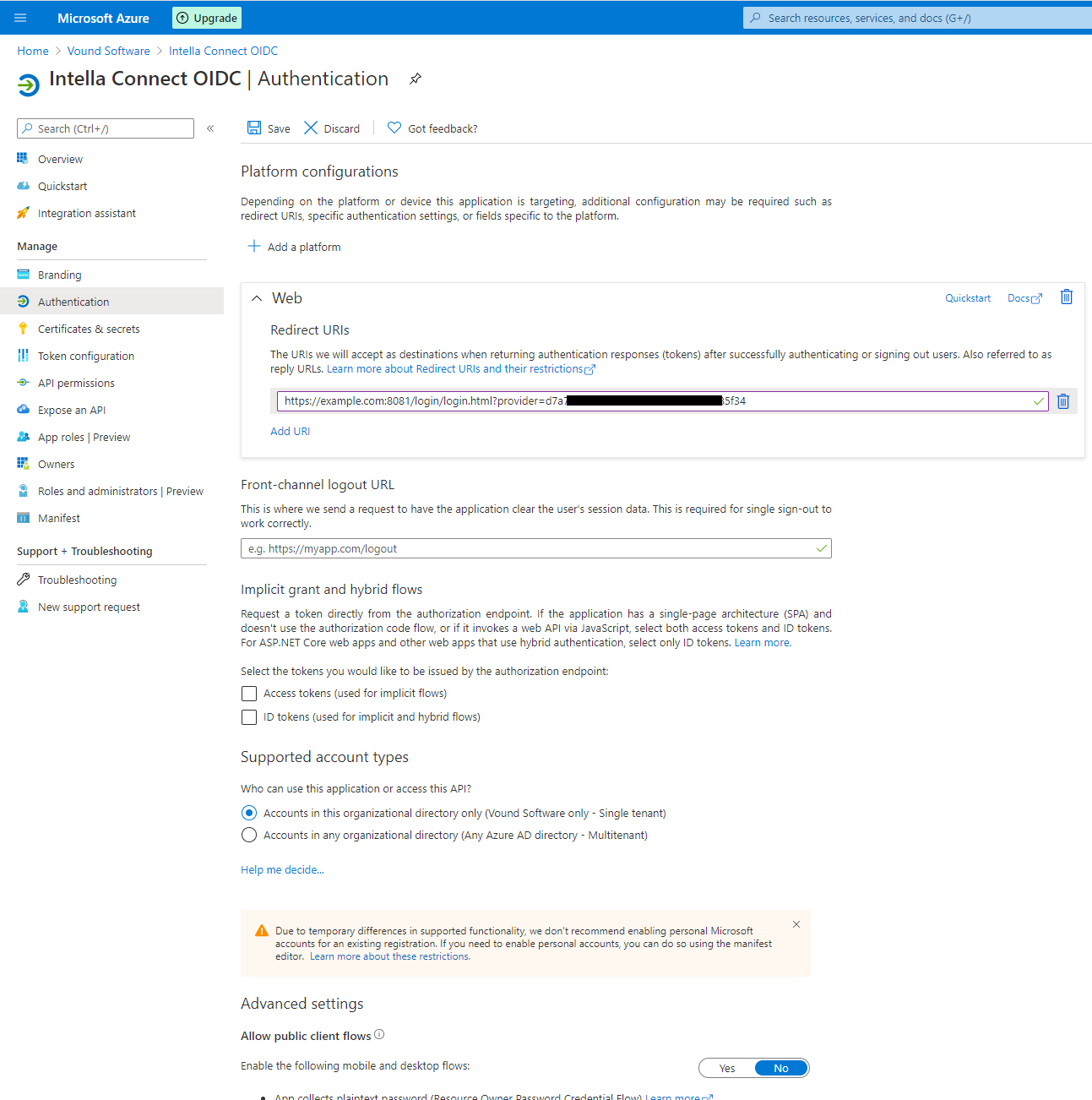Check the Access tokens checkbox

coord(249,693)
